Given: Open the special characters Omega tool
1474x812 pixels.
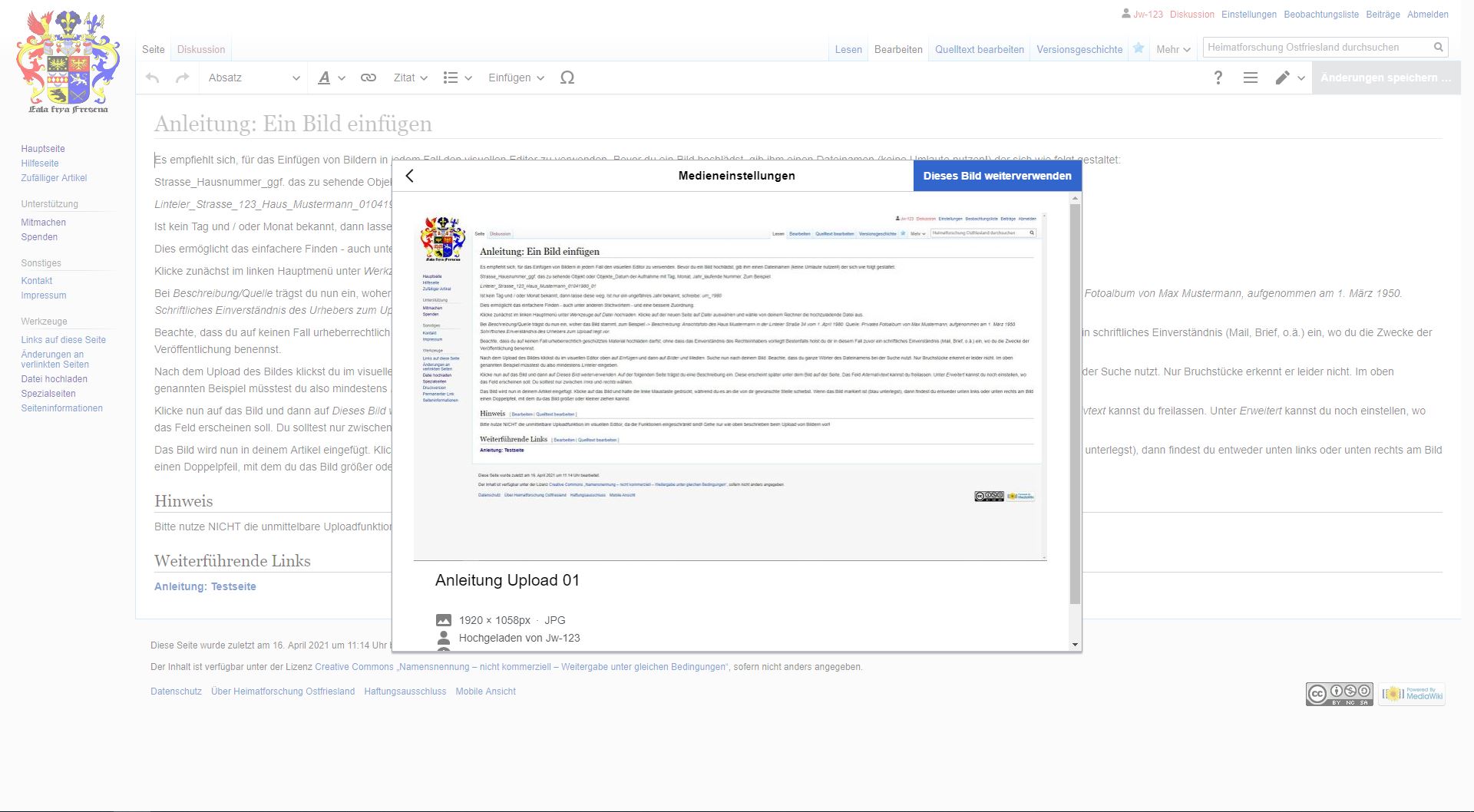Looking at the screenshot, I should [x=567, y=78].
